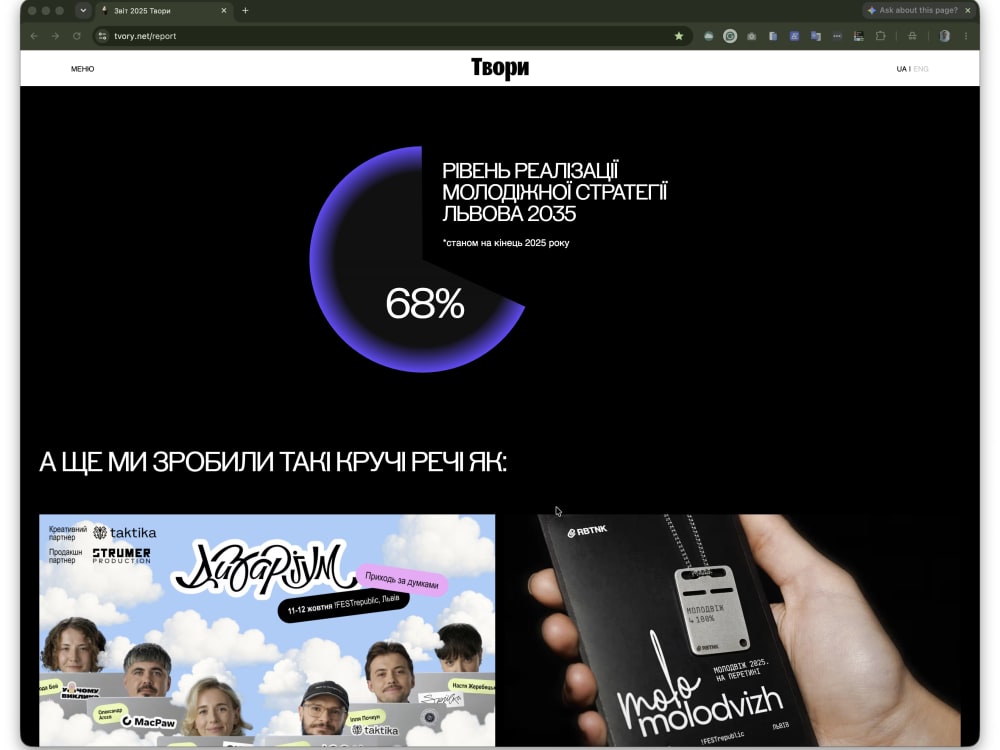Screen dimensions: 1000x750
Task: Click the MacPaw badge on poster
Action: pyautogui.click(x=149, y=721)
